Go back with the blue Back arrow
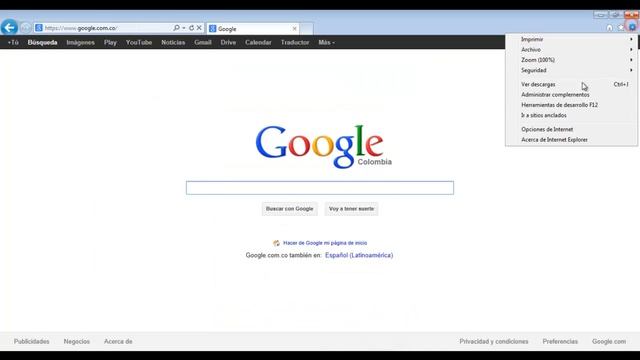640x360 pixels. 9,27
